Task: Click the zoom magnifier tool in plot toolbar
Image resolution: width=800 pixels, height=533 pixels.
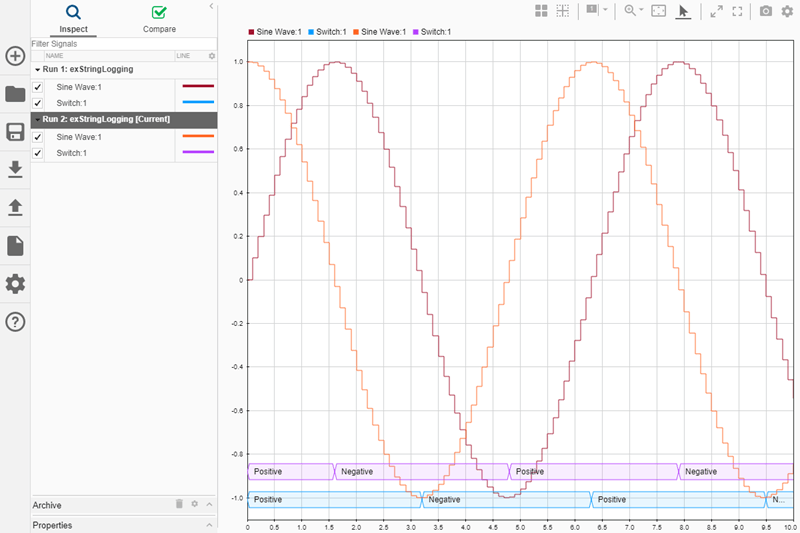Action: [x=630, y=11]
